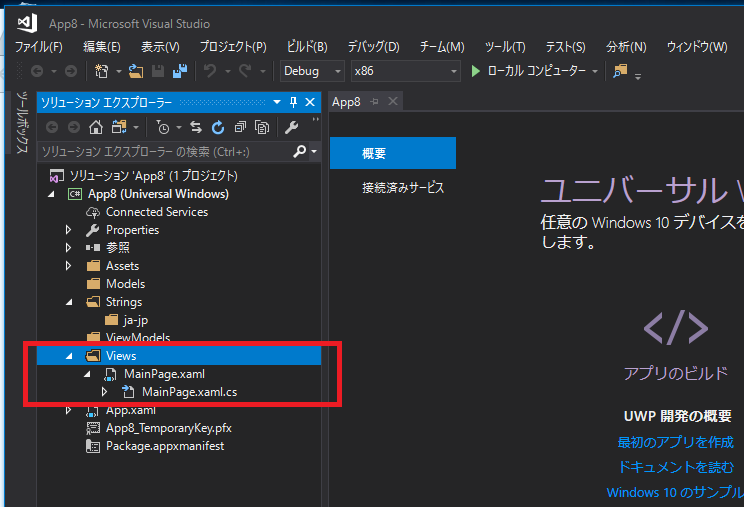Click Solution Explorer back arrow icon
This screenshot has width=744, height=507.
[52, 127]
